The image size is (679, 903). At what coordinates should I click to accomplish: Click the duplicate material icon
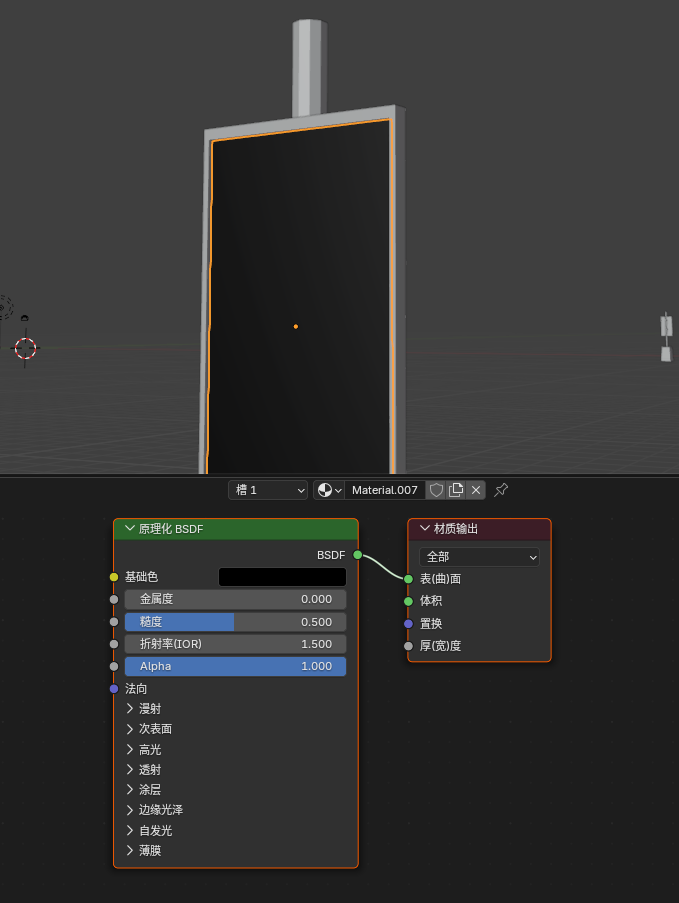point(456,490)
